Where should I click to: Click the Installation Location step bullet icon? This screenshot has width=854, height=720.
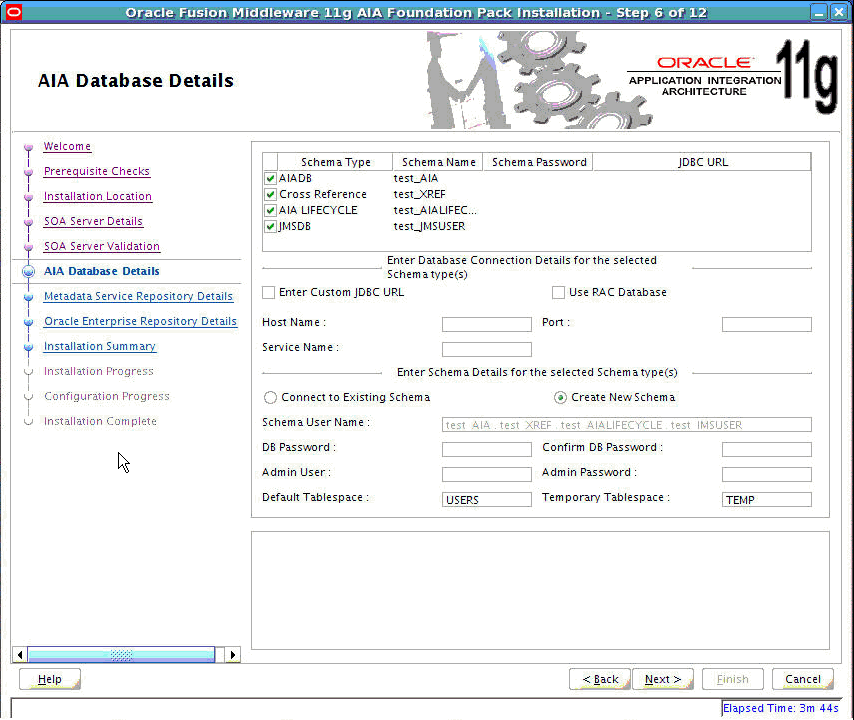pos(28,197)
